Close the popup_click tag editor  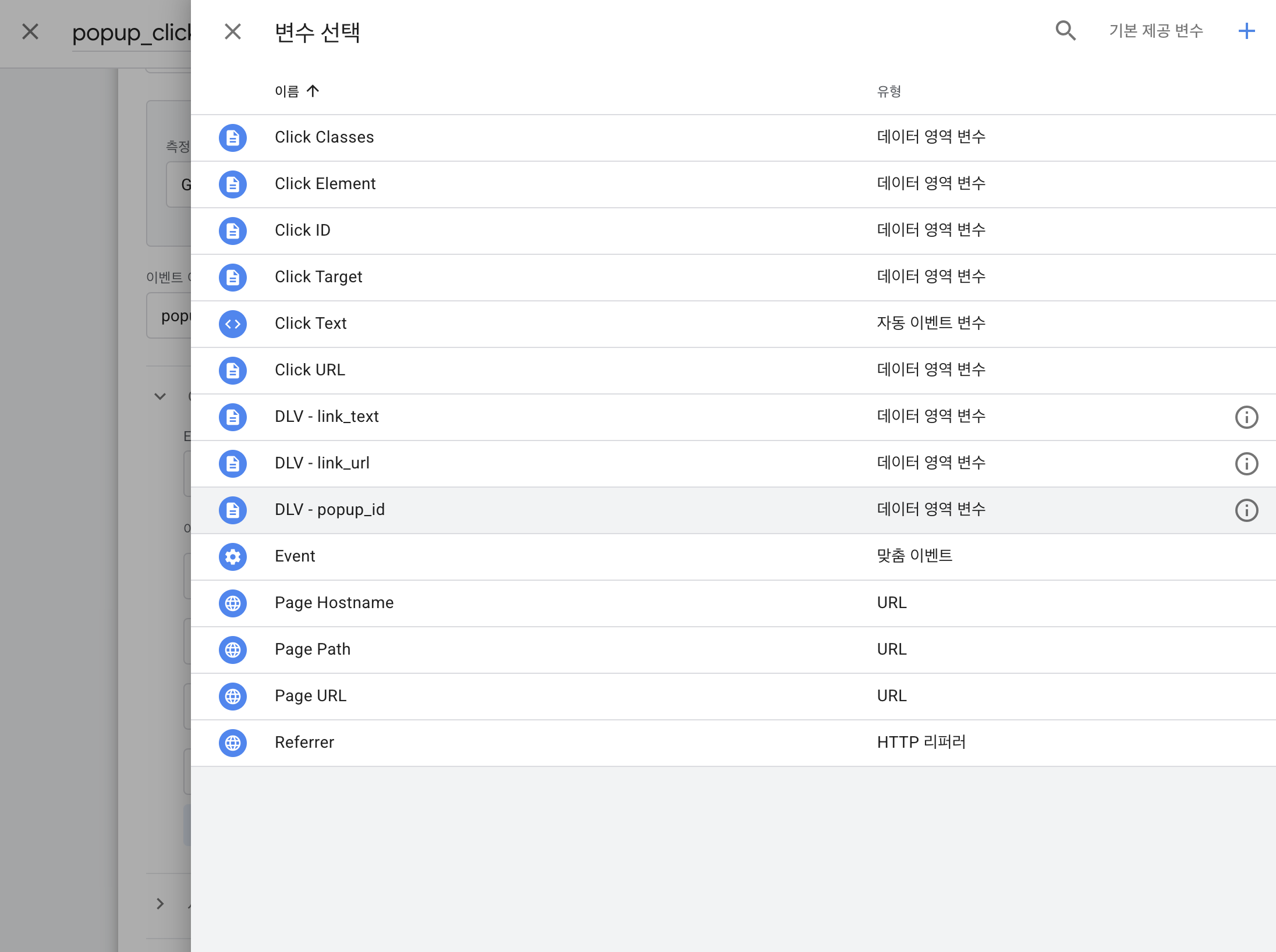(x=30, y=31)
